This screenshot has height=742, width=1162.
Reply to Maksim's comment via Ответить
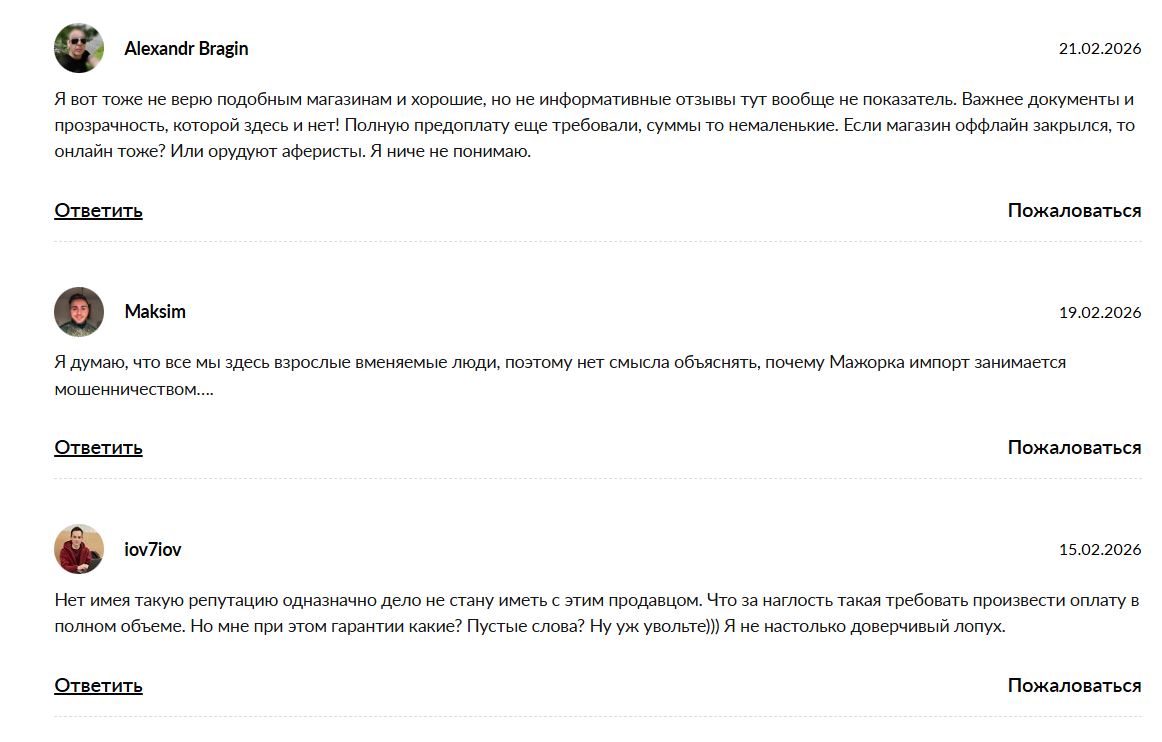(98, 448)
